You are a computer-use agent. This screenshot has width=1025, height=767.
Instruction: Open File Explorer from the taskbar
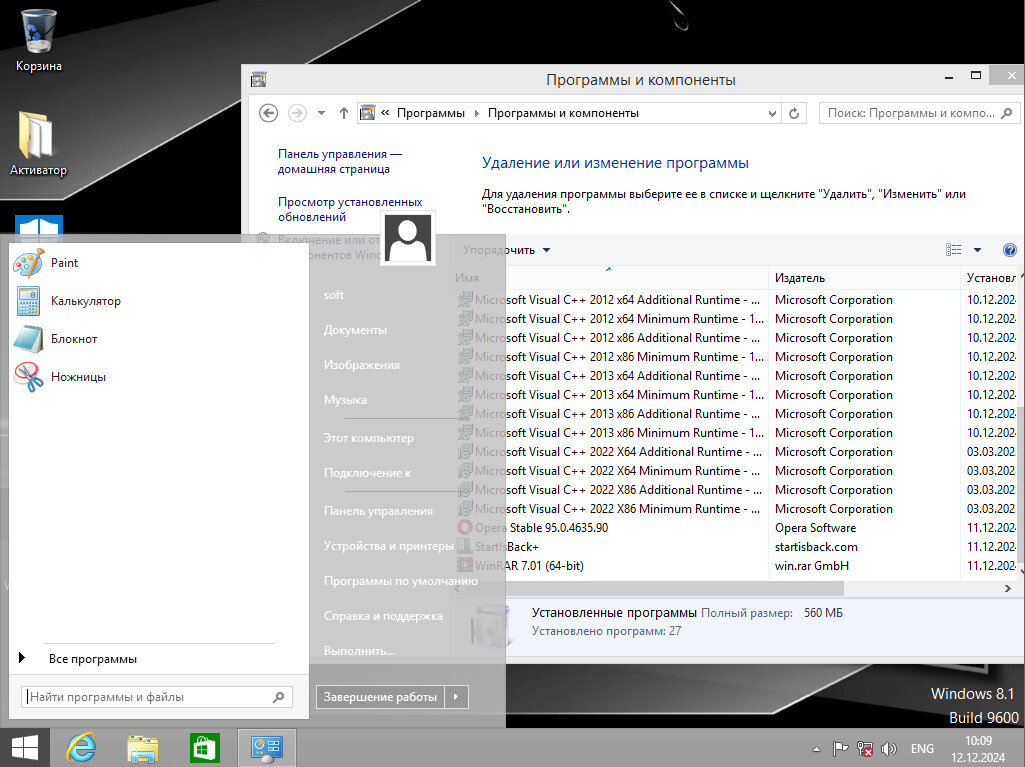[x=143, y=748]
